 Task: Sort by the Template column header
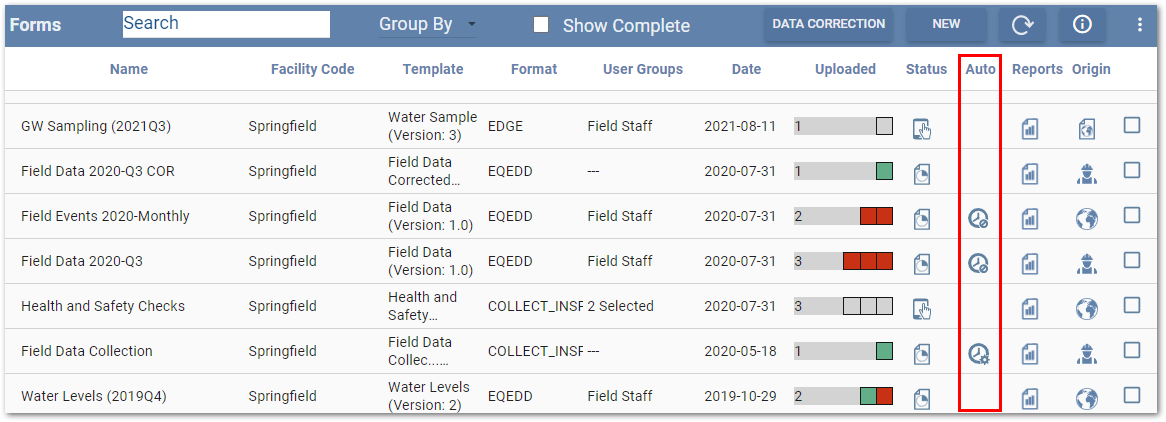click(433, 69)
